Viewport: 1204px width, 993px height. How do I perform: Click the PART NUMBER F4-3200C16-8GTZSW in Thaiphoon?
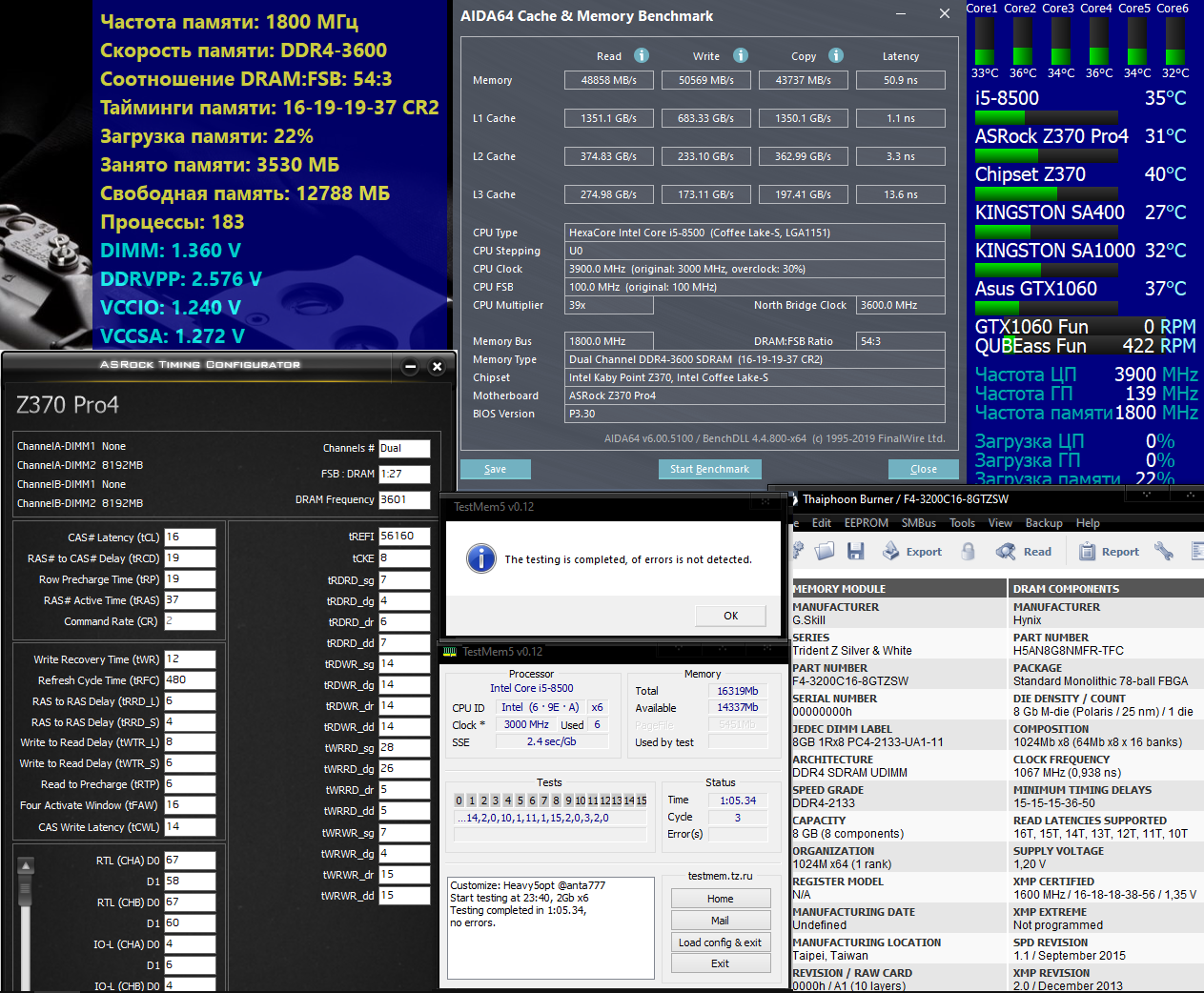coord(850,681)
